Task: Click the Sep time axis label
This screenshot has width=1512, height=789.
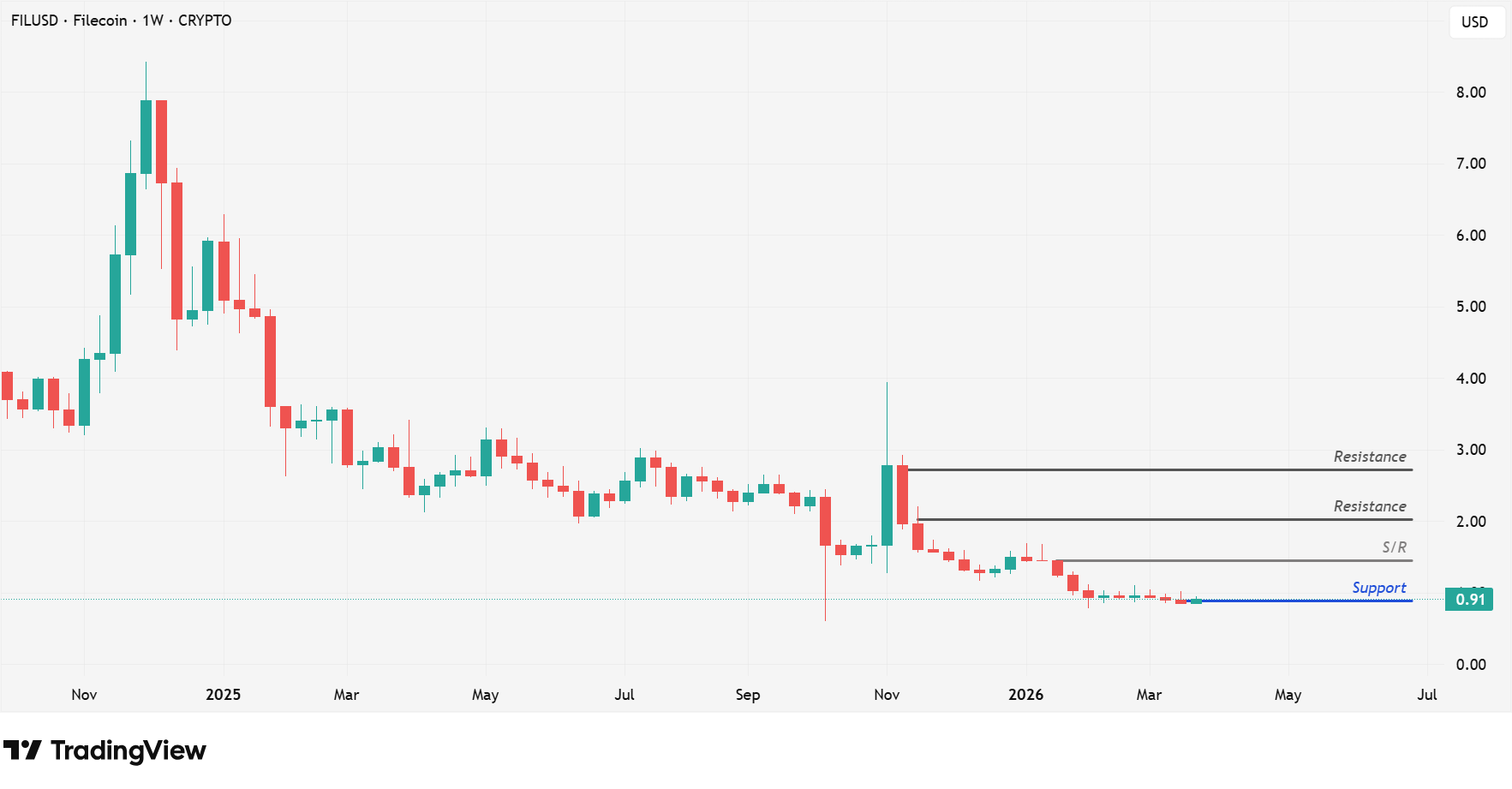Action: pos(747,695)
